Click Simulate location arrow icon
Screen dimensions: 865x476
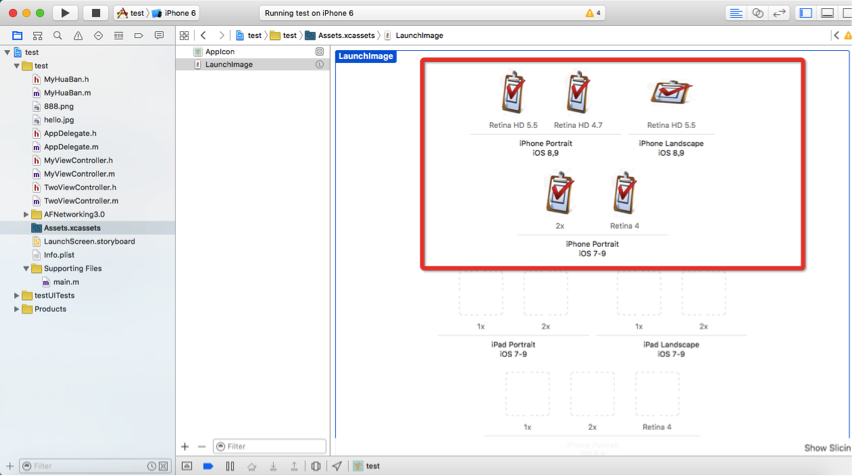pos(337,466)
